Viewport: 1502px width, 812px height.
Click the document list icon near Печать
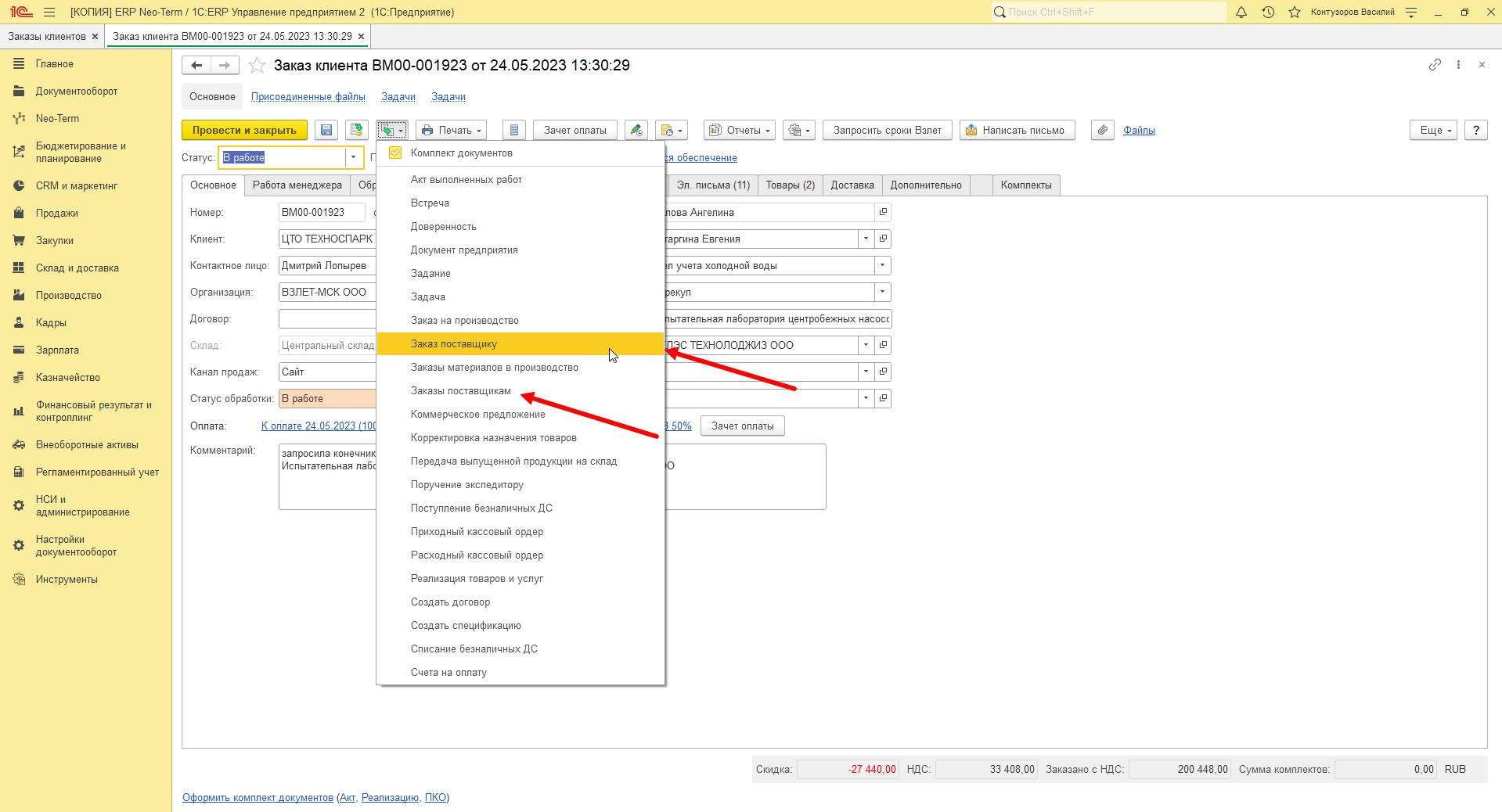[513, 130]
